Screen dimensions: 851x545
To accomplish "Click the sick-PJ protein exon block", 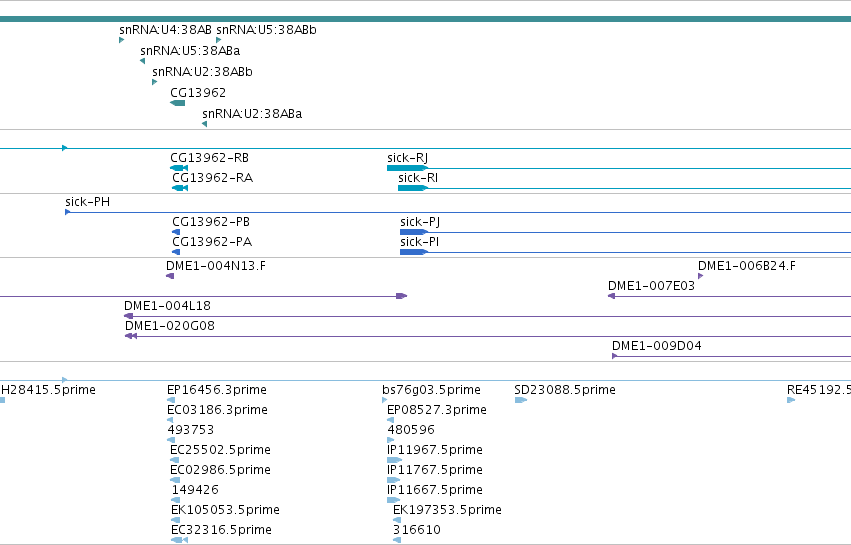I will click(x=414, y=232).
